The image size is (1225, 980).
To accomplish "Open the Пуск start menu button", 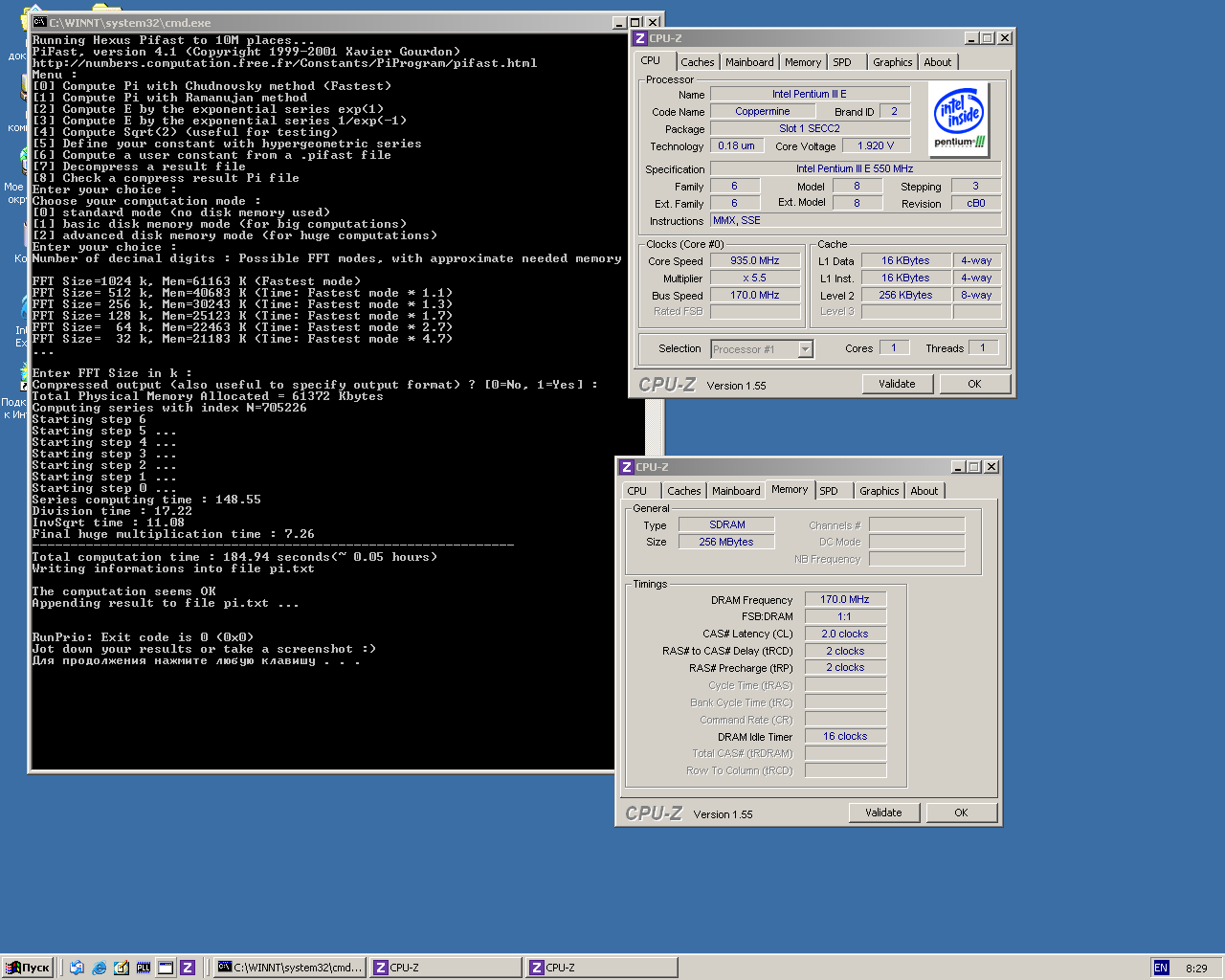I will 28,968.
